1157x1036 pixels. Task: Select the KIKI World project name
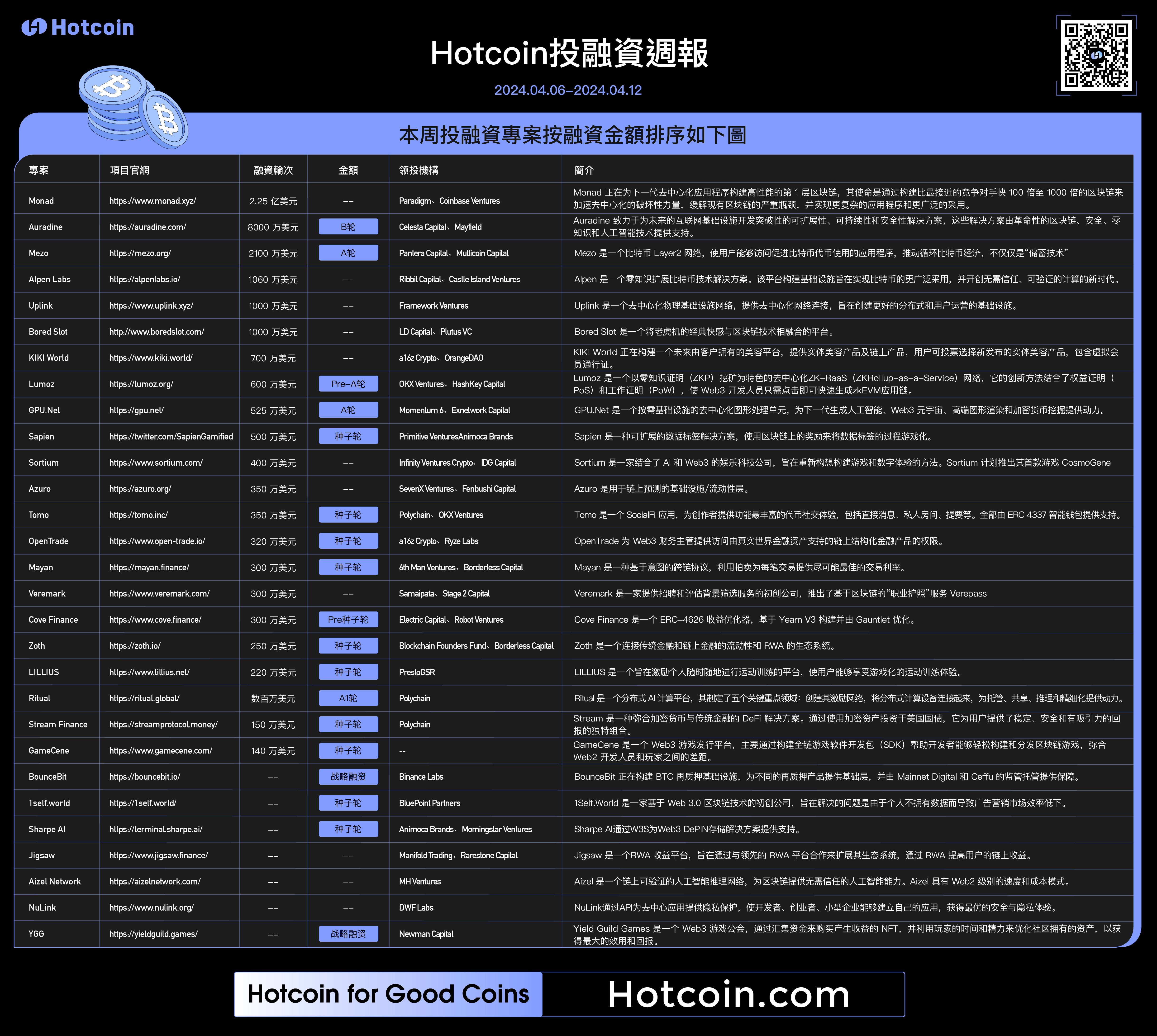tap(48, 358)
